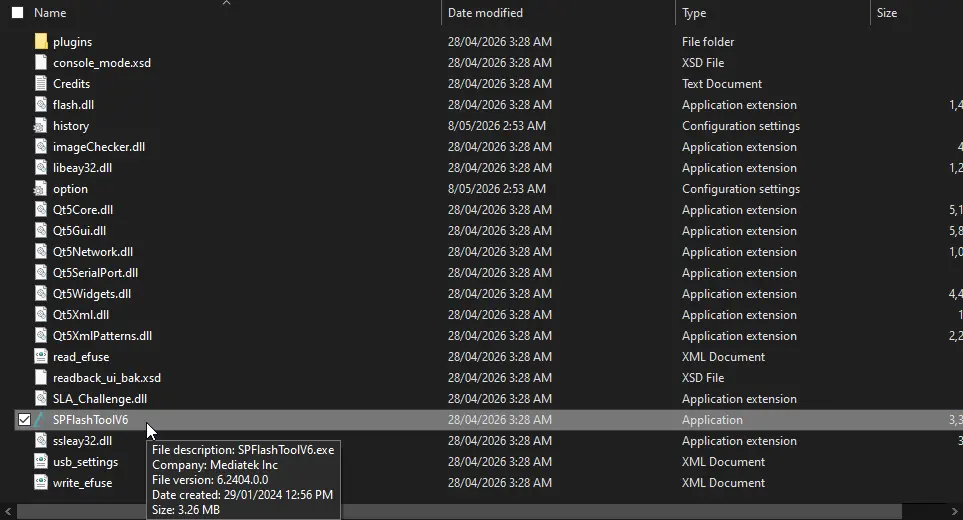Click the SLA_Challenge.dll file icon

[41, 398]
